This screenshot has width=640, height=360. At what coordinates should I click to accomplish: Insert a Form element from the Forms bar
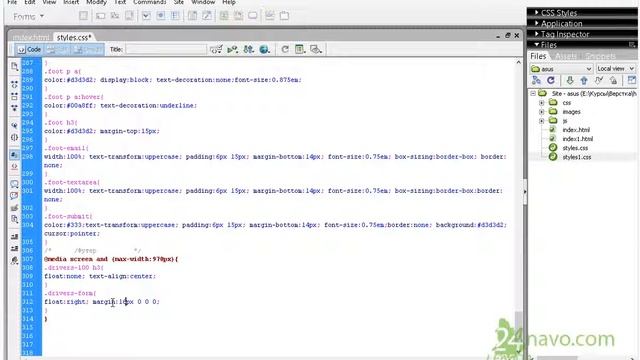click(x=83, y=16)
